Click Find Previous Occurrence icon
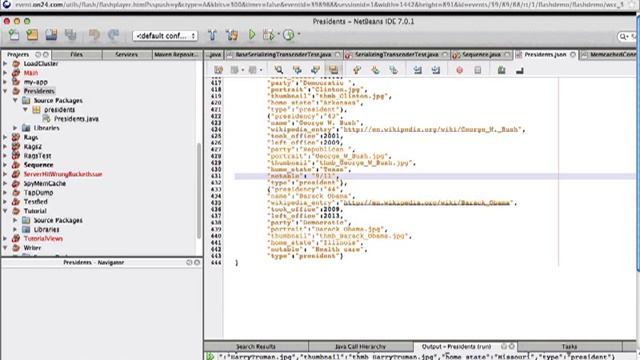This screenshot has width=640, height=360. 297,70
